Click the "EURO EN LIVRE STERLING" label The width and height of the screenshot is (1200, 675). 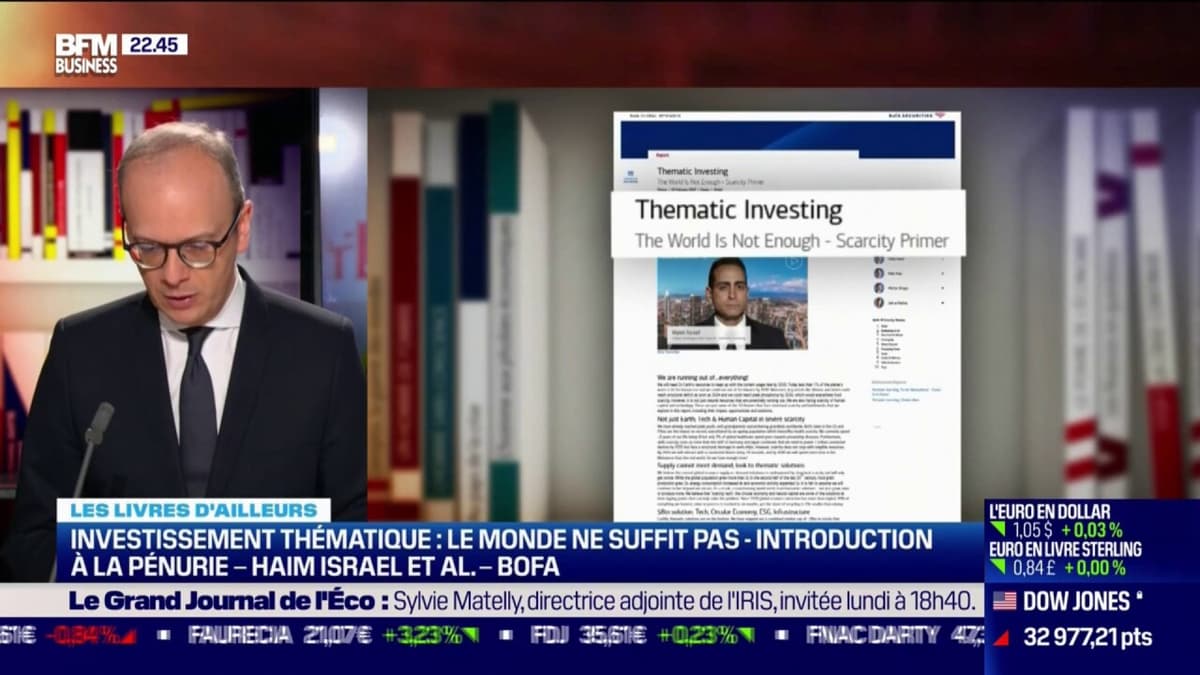(x=1066, y=550)
